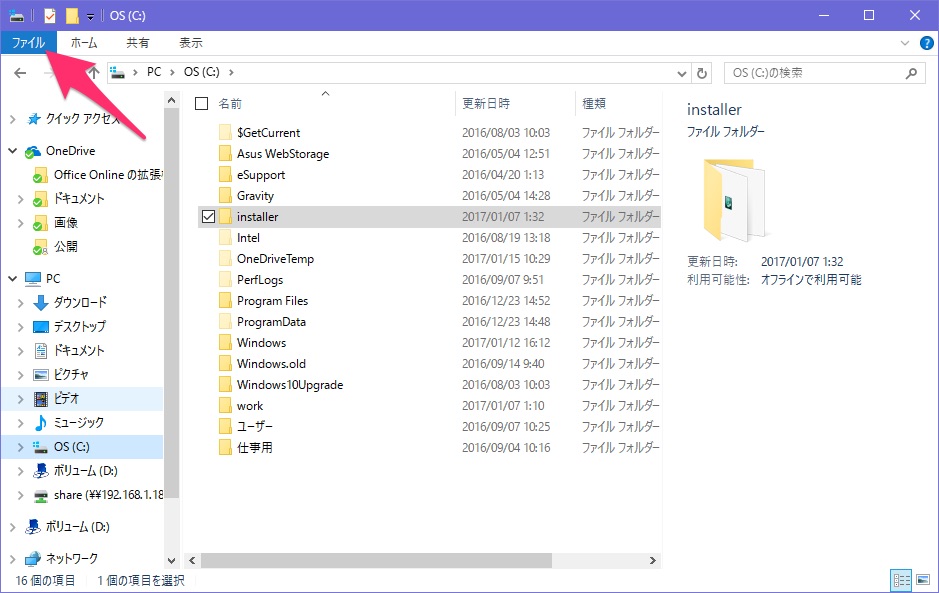Image resolution: width=939 pixels, height=593 pixels.
Task: Open OneDrive 画像 folder
Action: [65, 223]
